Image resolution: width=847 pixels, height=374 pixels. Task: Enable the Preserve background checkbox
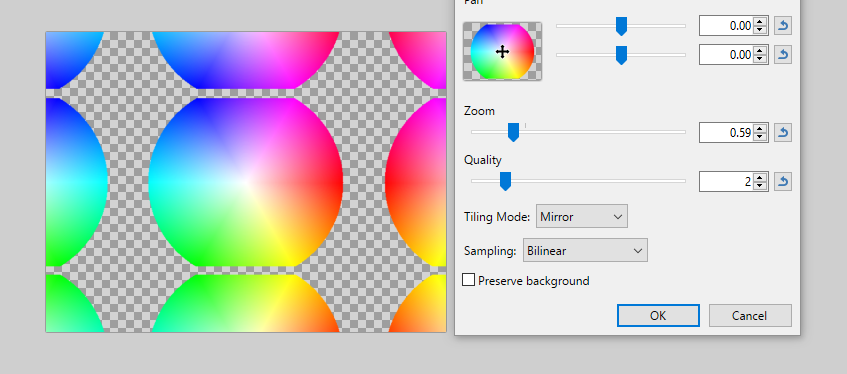click(x=469, y=280)
